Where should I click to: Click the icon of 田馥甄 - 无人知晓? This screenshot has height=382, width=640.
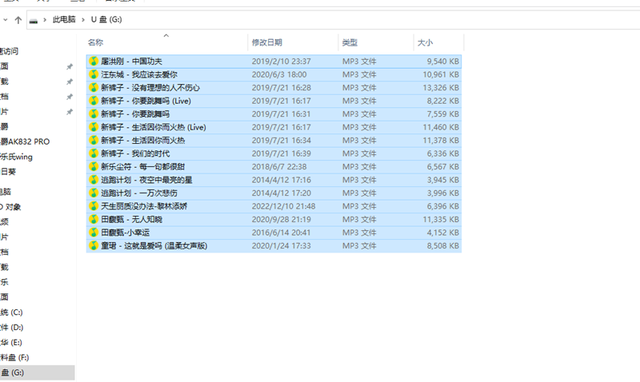coord(93,219)
